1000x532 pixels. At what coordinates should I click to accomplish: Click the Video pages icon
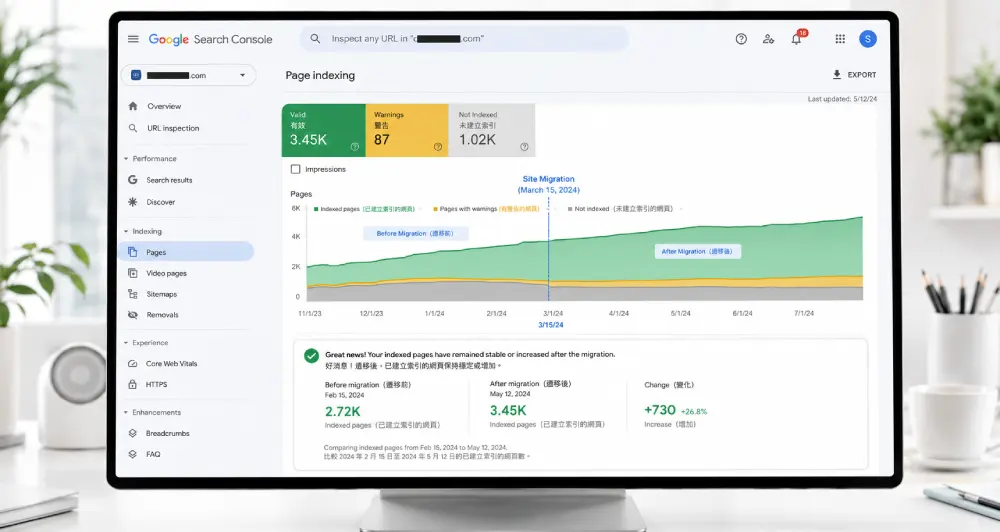coord(133,273)
